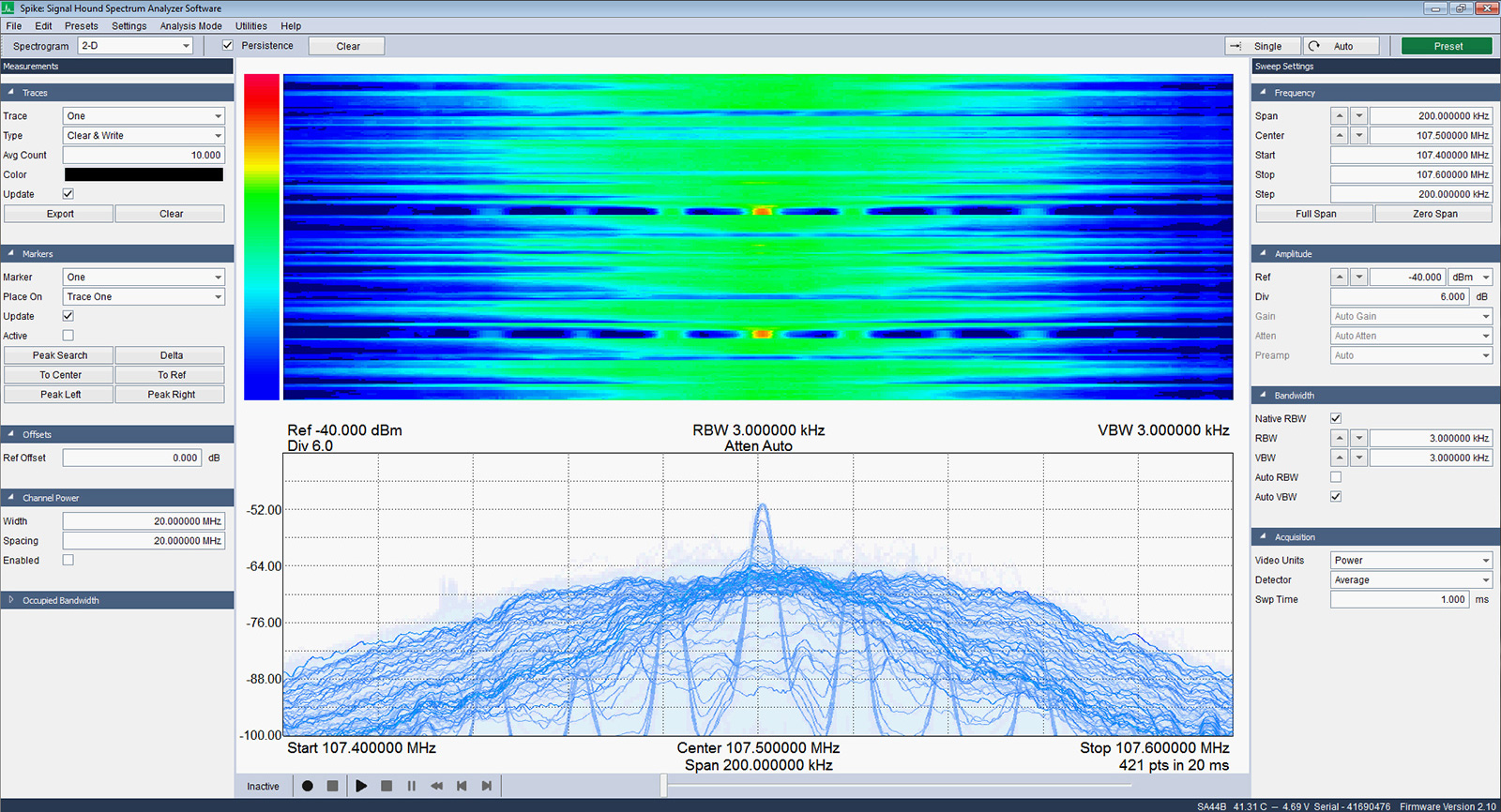Viewport: 1501px width, 812px height.
Task: Increase Span using its up arrow
Action: click(1340, 116)
